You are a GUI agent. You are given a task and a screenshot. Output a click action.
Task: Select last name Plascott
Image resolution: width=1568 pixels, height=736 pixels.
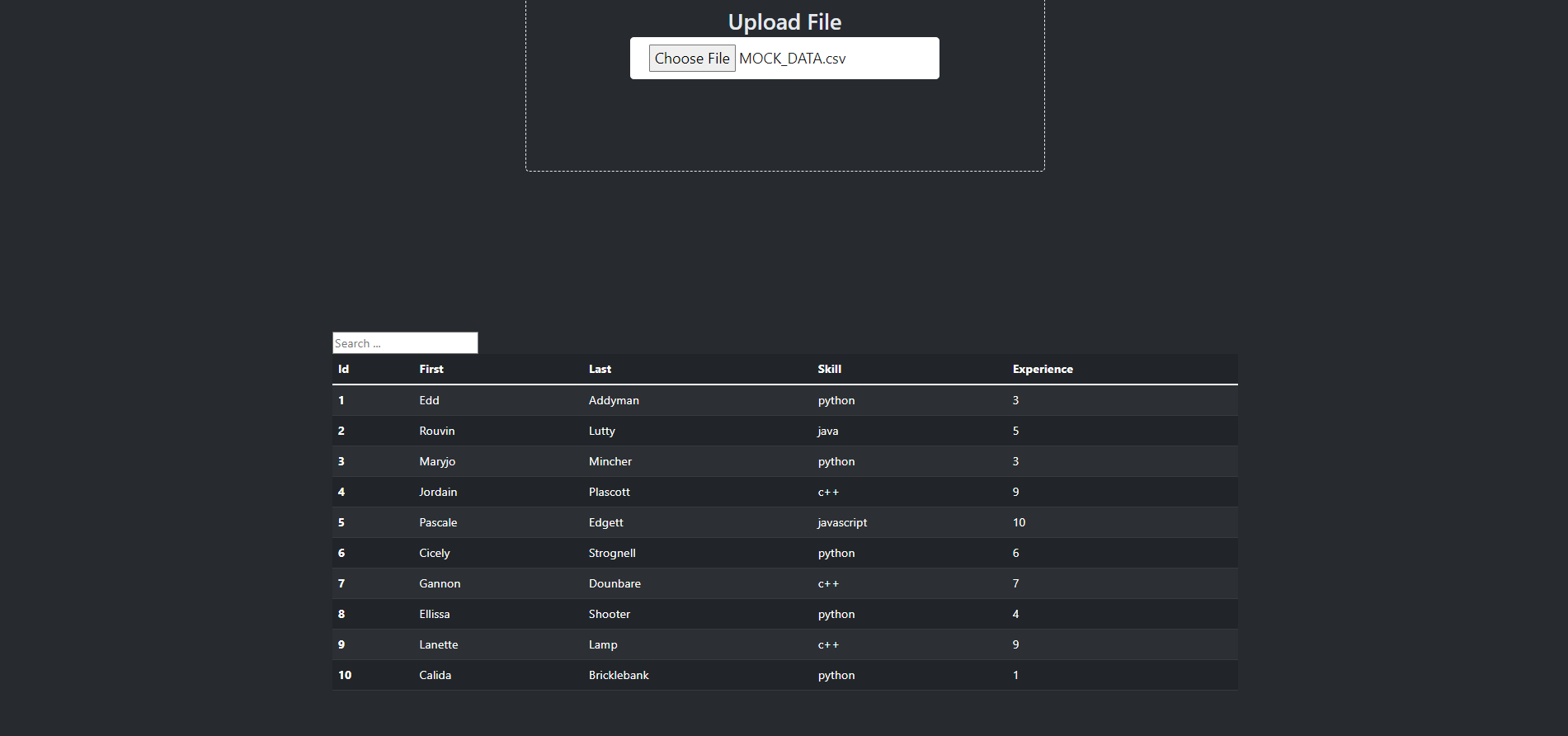point(610,492)
